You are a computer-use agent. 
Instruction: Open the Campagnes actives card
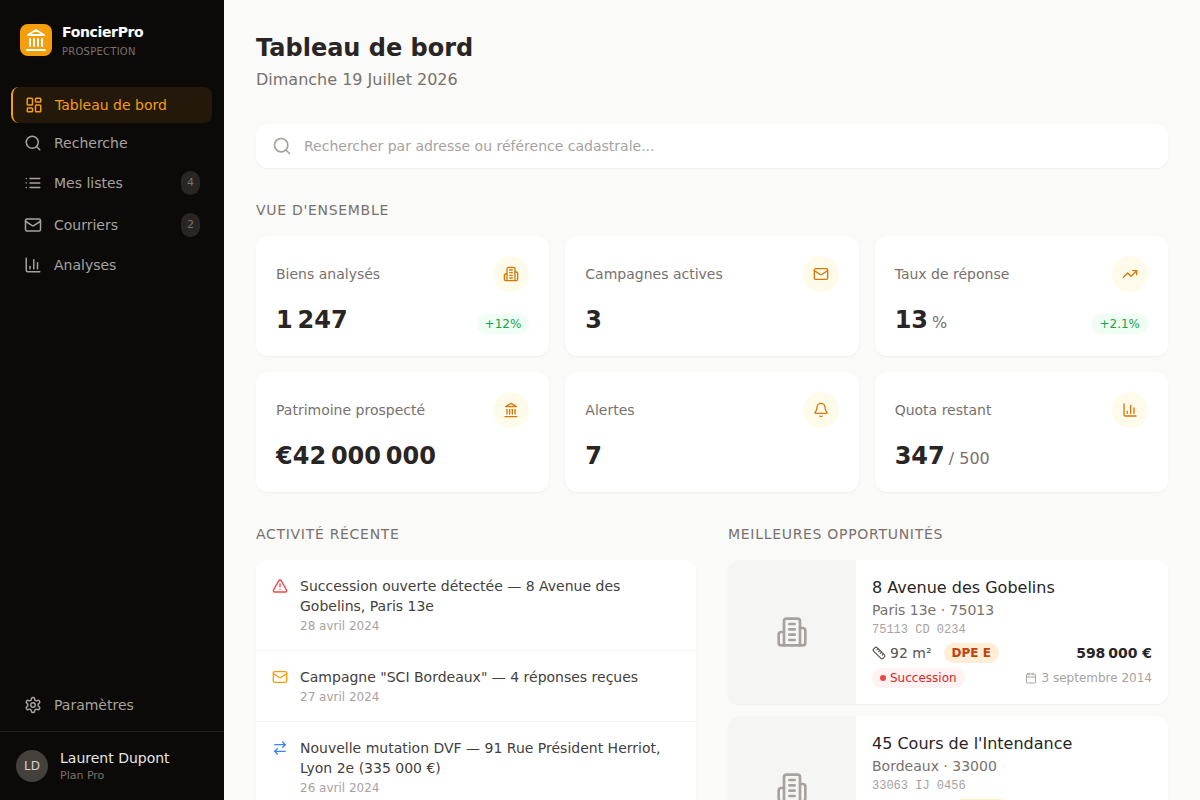click(x=712, y=296)
